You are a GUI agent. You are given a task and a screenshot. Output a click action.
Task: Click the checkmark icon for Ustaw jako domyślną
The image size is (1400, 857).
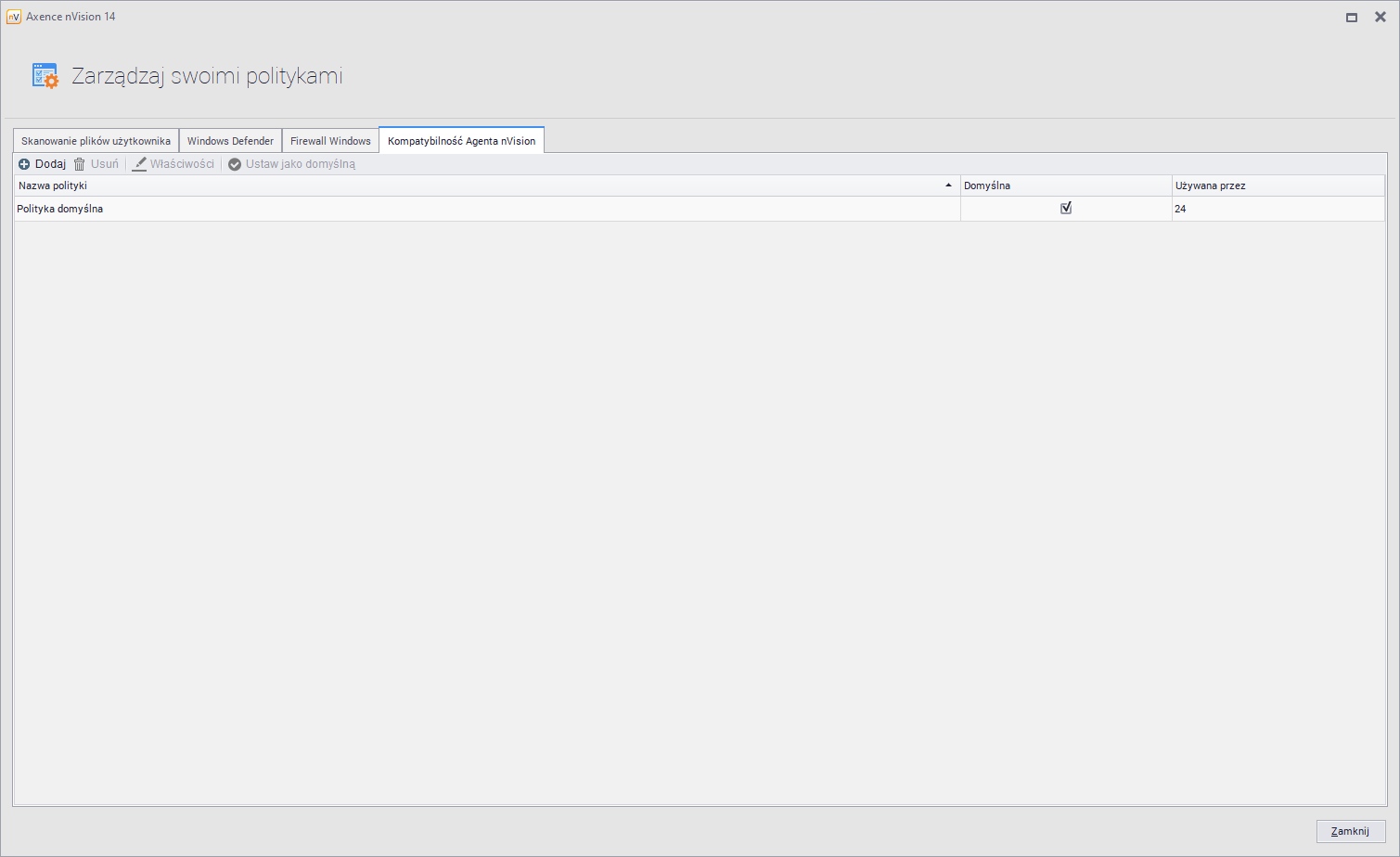coord(235,164)
